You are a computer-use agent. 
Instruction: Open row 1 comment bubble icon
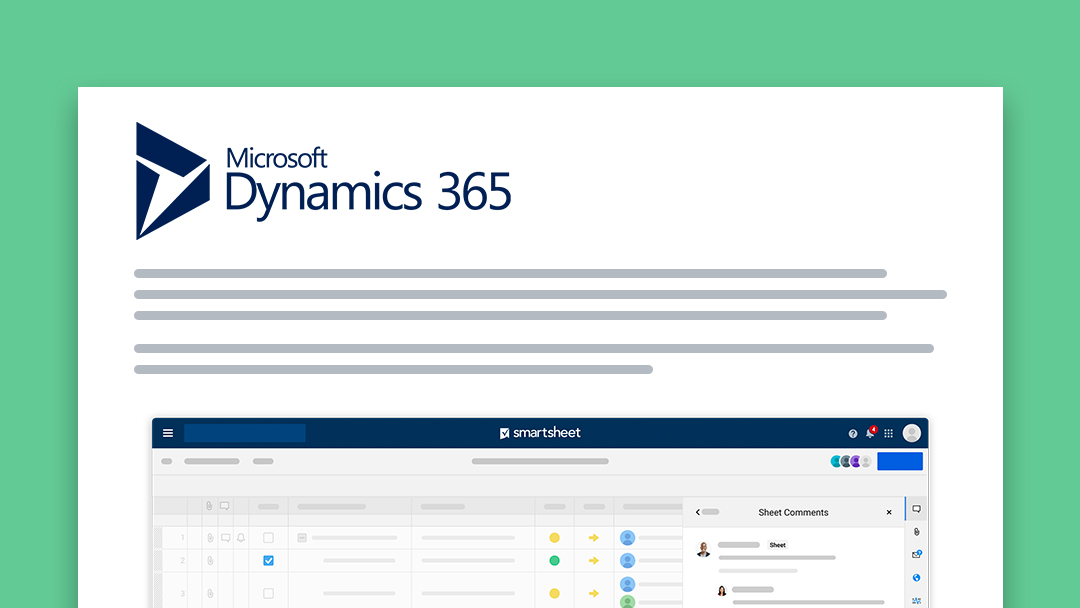click(x=226, y=538)
